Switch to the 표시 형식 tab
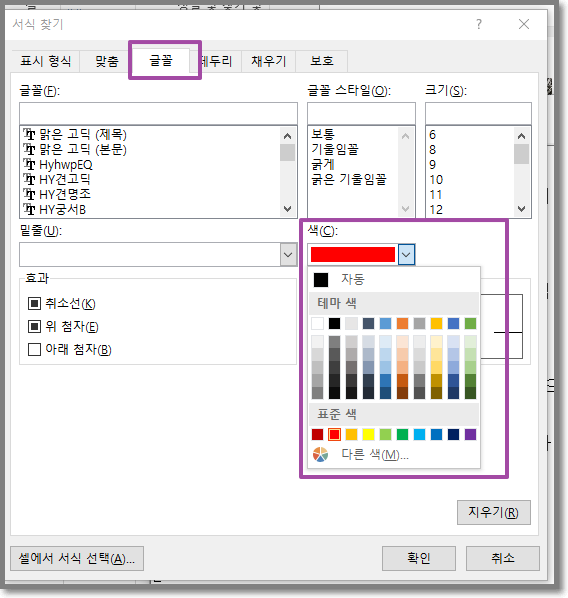Screen dimensions: 568x598 coord(45,61)
